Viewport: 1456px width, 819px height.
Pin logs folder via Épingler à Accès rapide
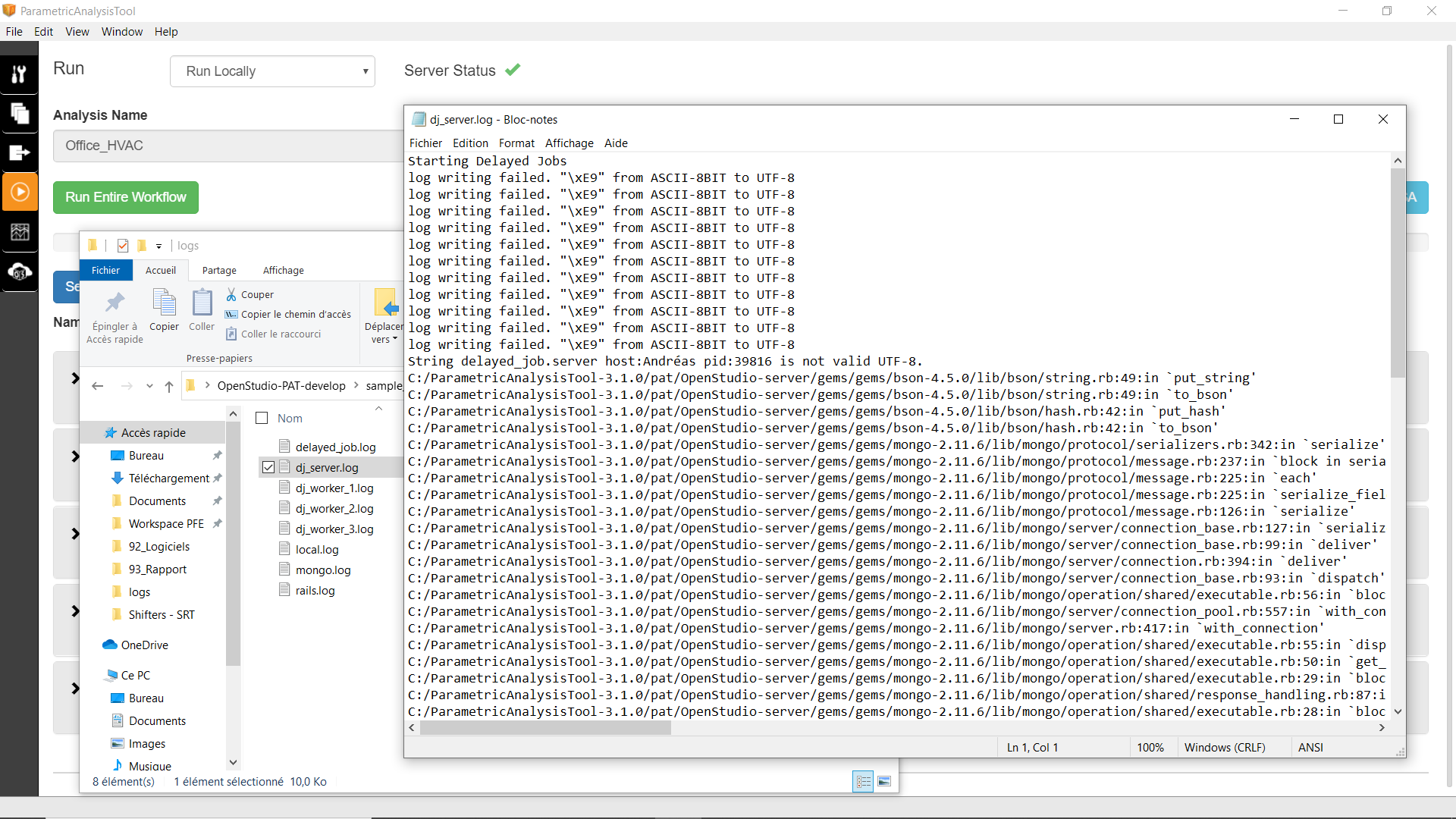click(114, 315)
